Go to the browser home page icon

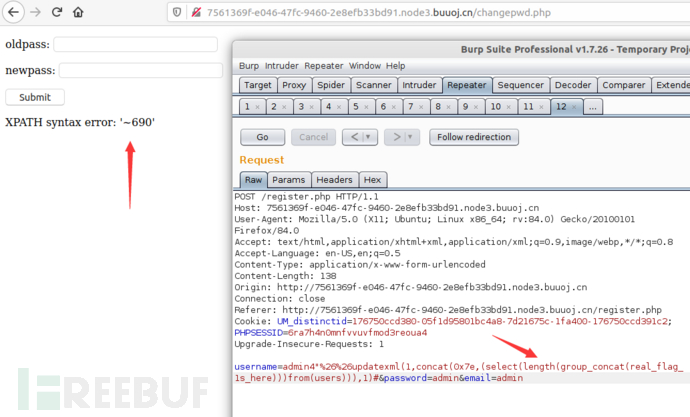point(78,12)
